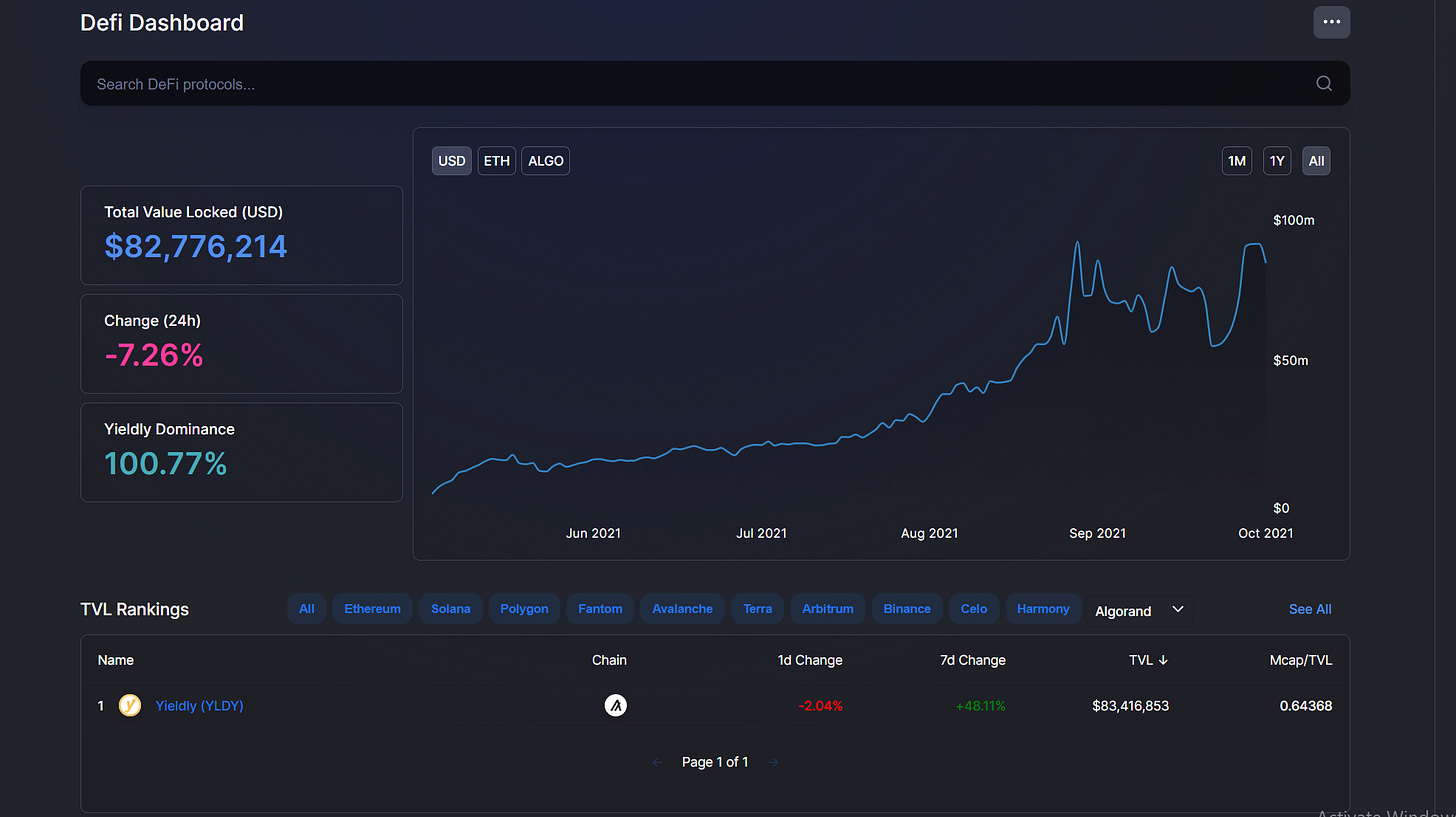Viewport: 1456px width, 817px height.
Task: Filter rankings by Ethereum
Action: 372,609
